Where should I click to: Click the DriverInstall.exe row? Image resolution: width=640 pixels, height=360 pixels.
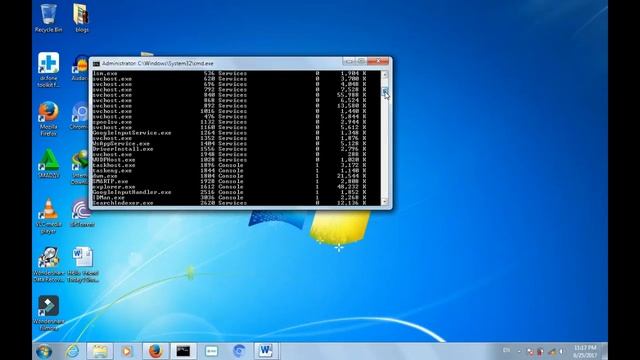(229, 149)
